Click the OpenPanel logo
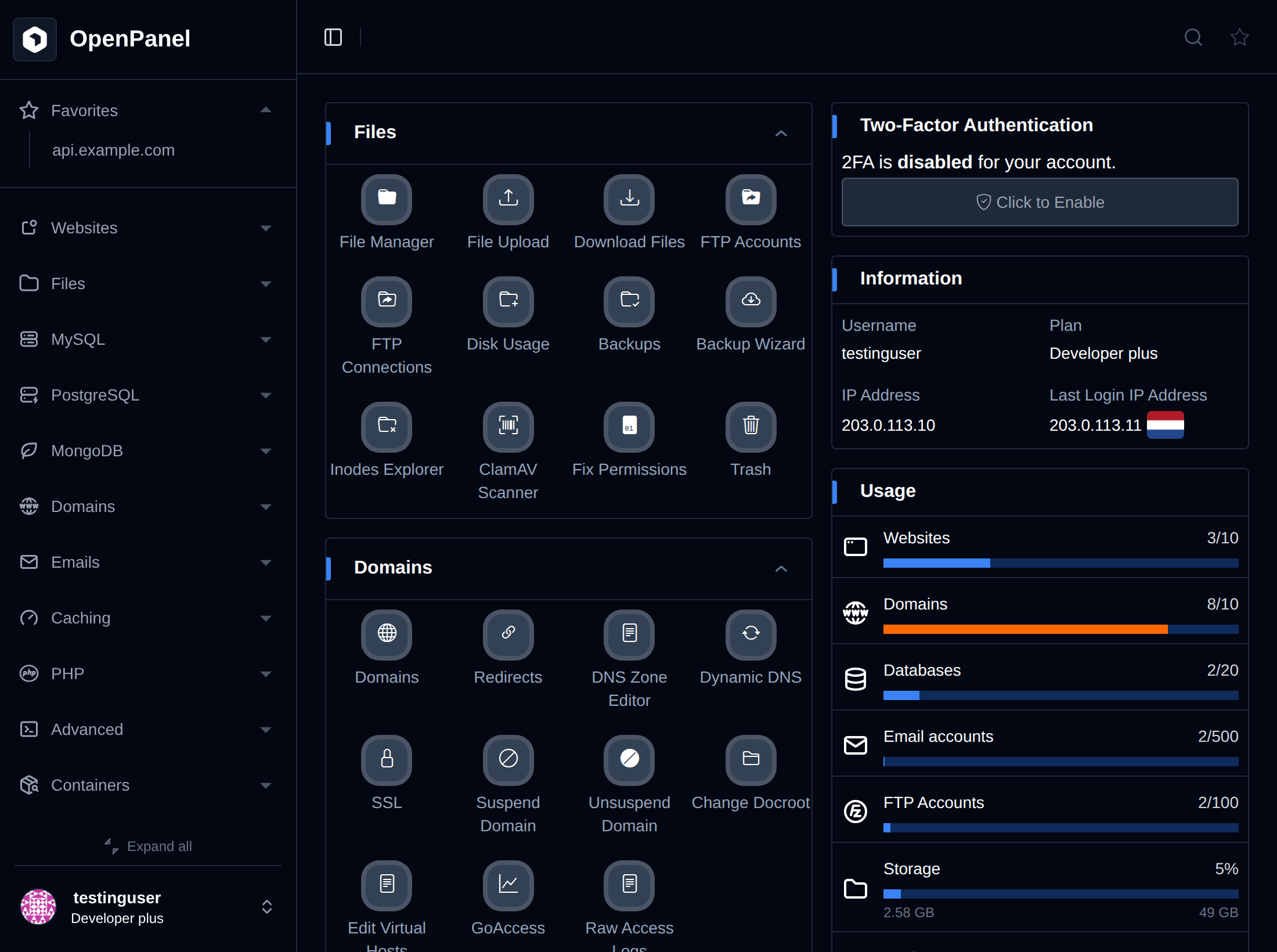1277x952 pixels. click(35, 39)
